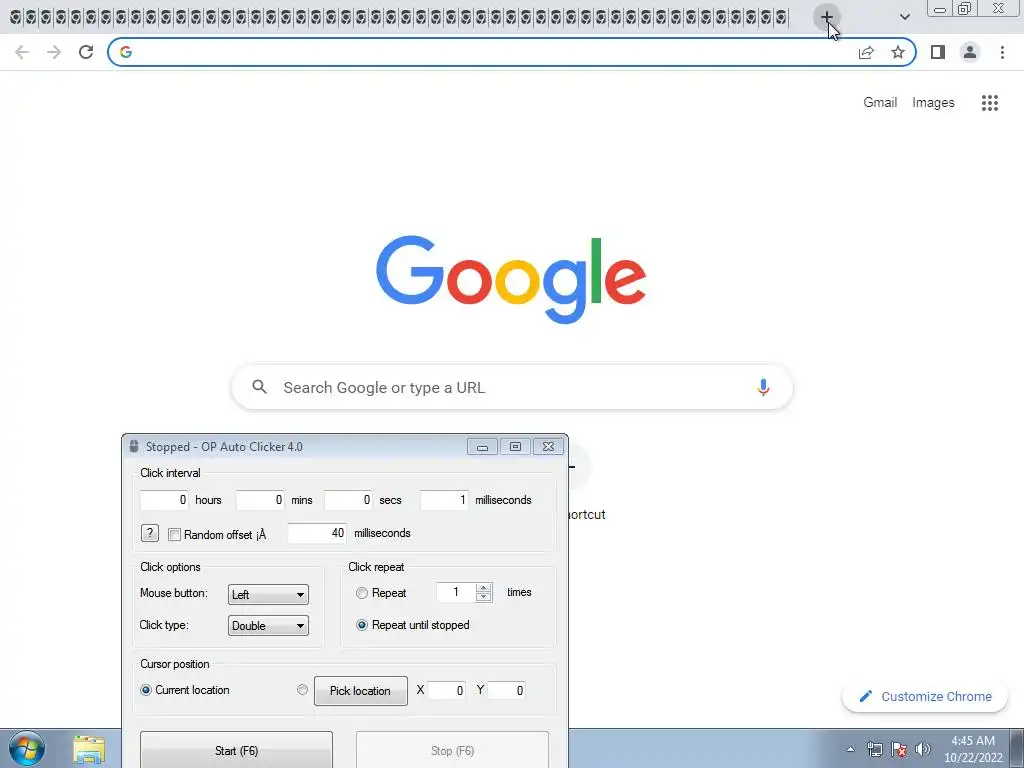Click the random offset field showing 40
The height and width of the screenshot is (768, 1024).
[317, 533]
